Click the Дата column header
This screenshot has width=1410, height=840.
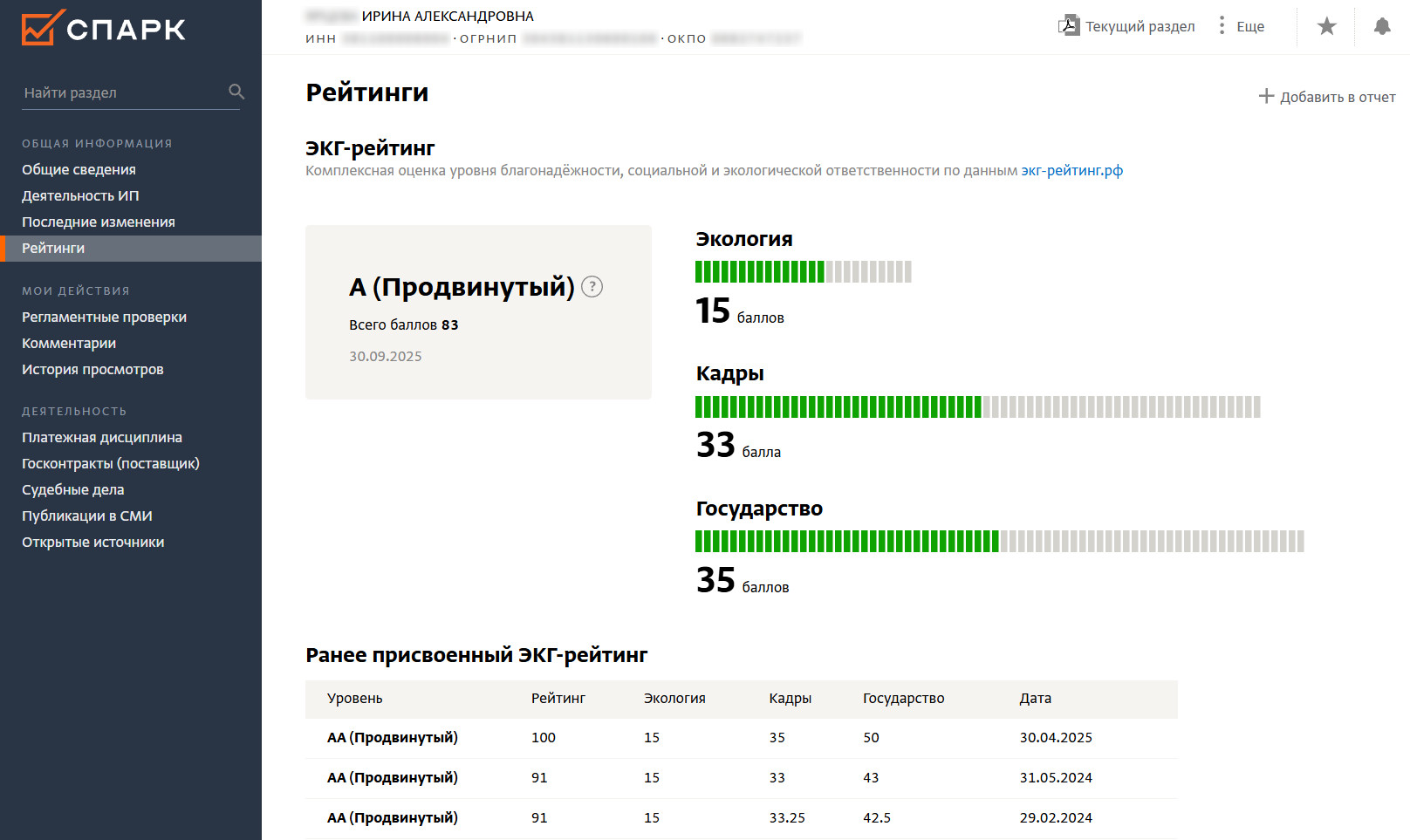pyautogui.click(x=1035, y=698)
